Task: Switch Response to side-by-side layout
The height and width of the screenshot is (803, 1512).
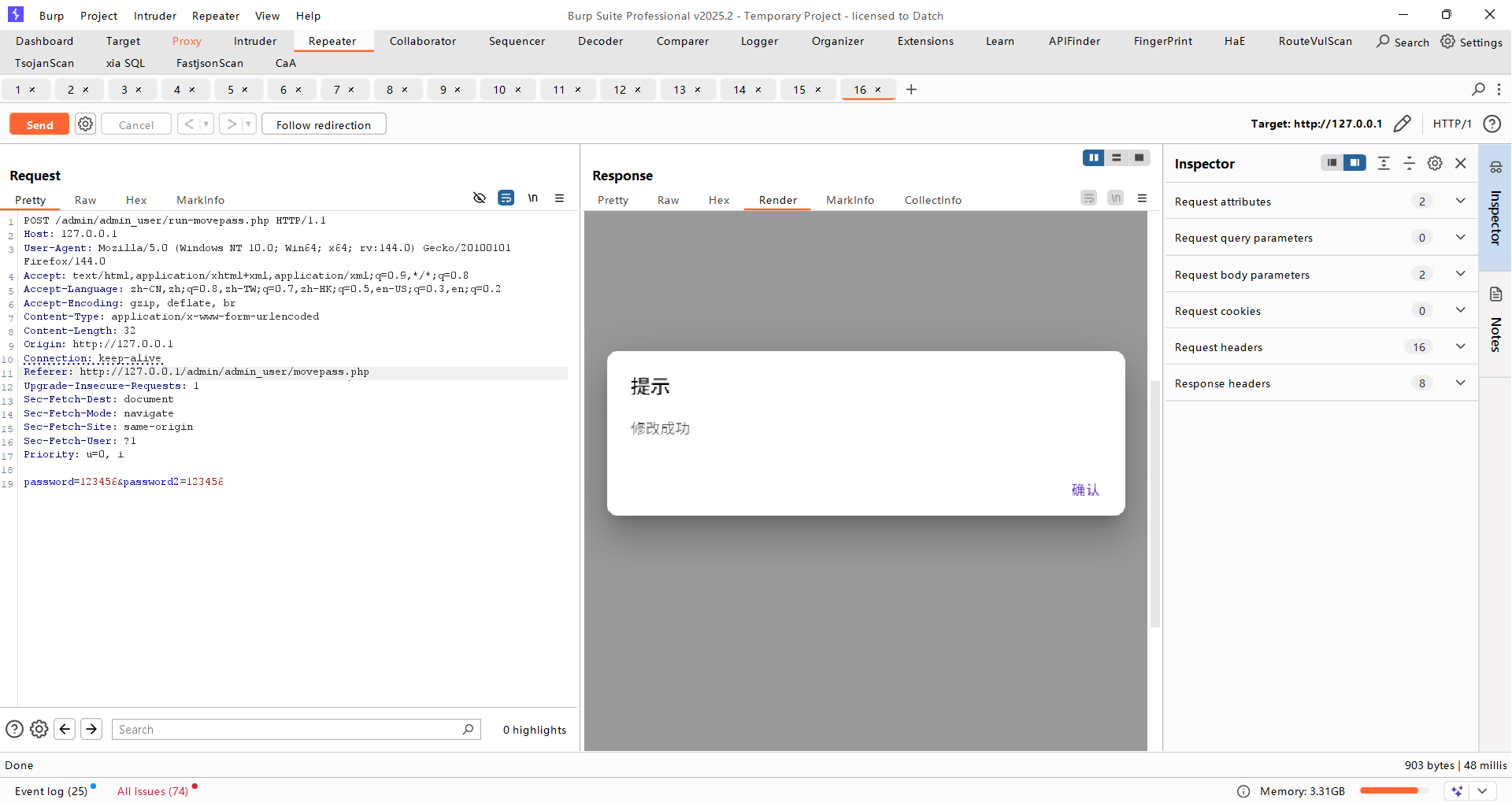Action: 1093,158
